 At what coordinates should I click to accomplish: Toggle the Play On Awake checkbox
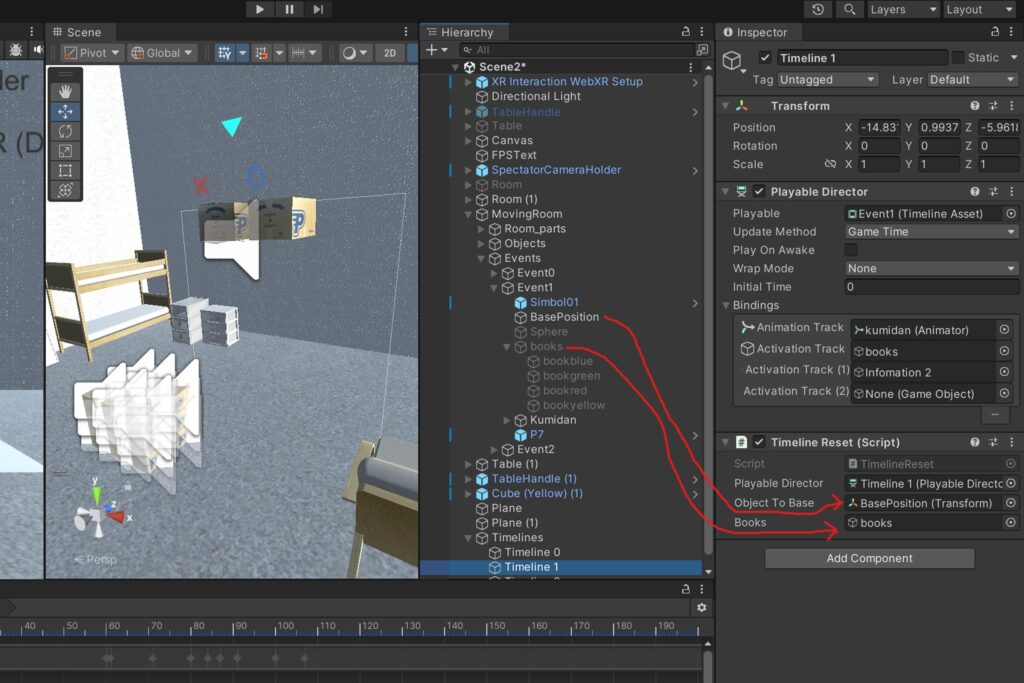(851, 250)
